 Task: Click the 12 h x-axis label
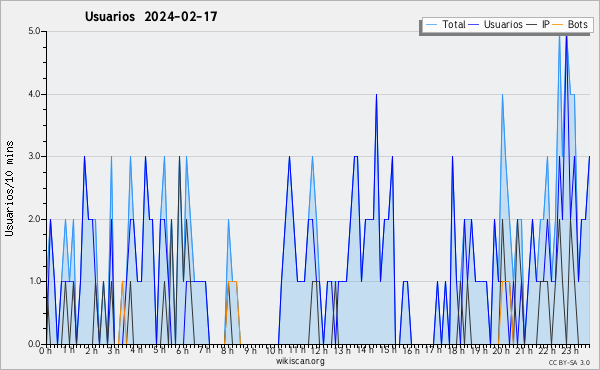319,350
